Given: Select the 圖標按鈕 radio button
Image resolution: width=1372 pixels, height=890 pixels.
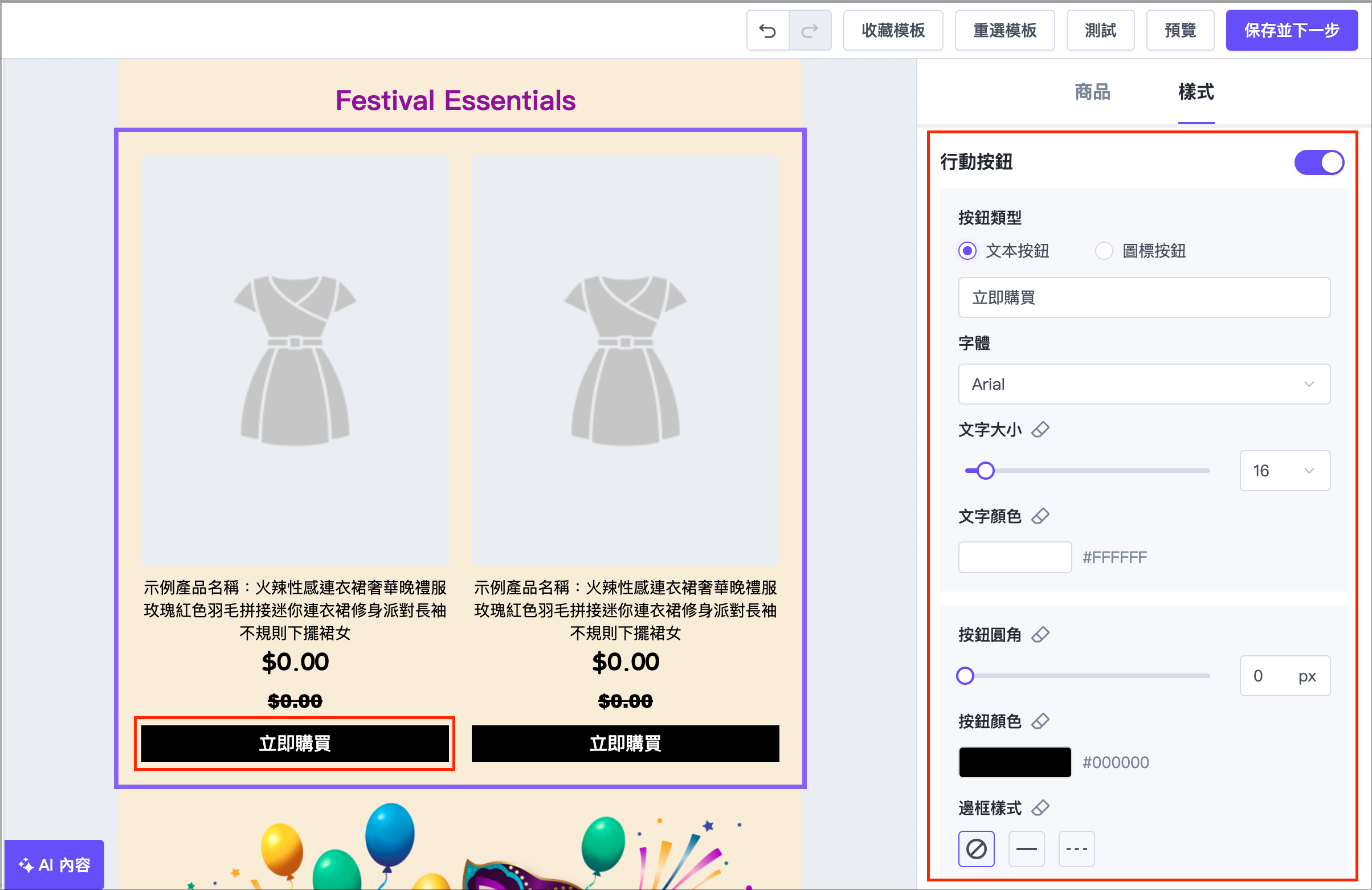Looking at the screenshot, I should click(1104, 251).
